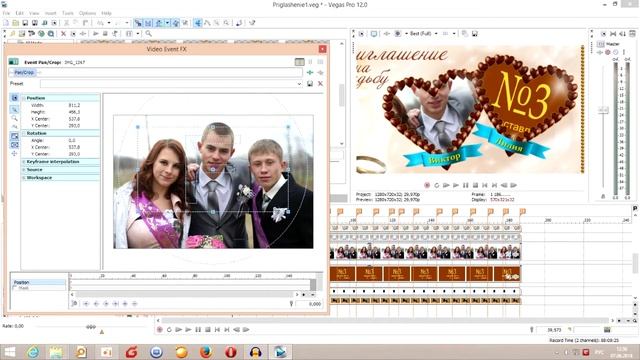The width and height of the screenshot is (640, 360).
Task: Select the Normal edit tool in Pan/Crop
Action: [x=14, y=109]
